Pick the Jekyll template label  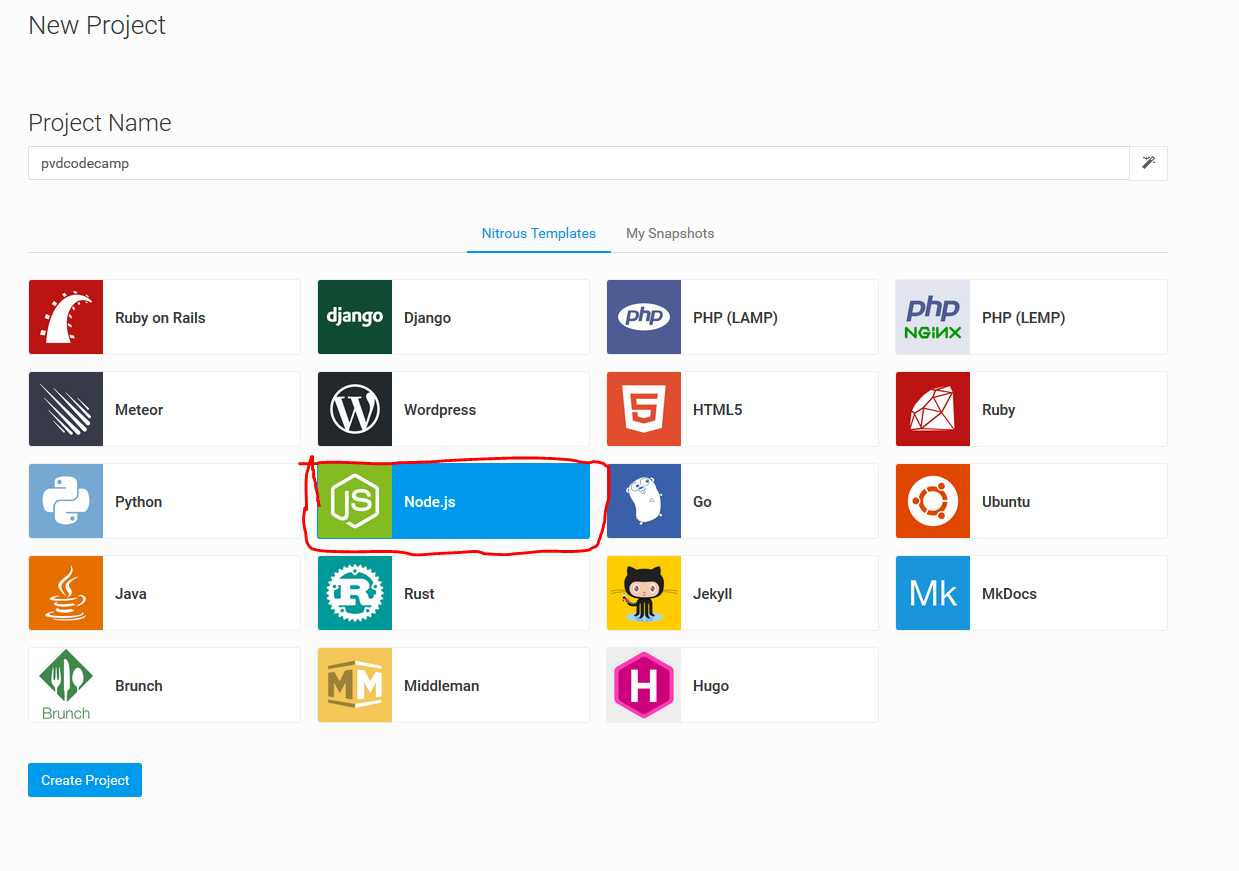pos(712,594)
